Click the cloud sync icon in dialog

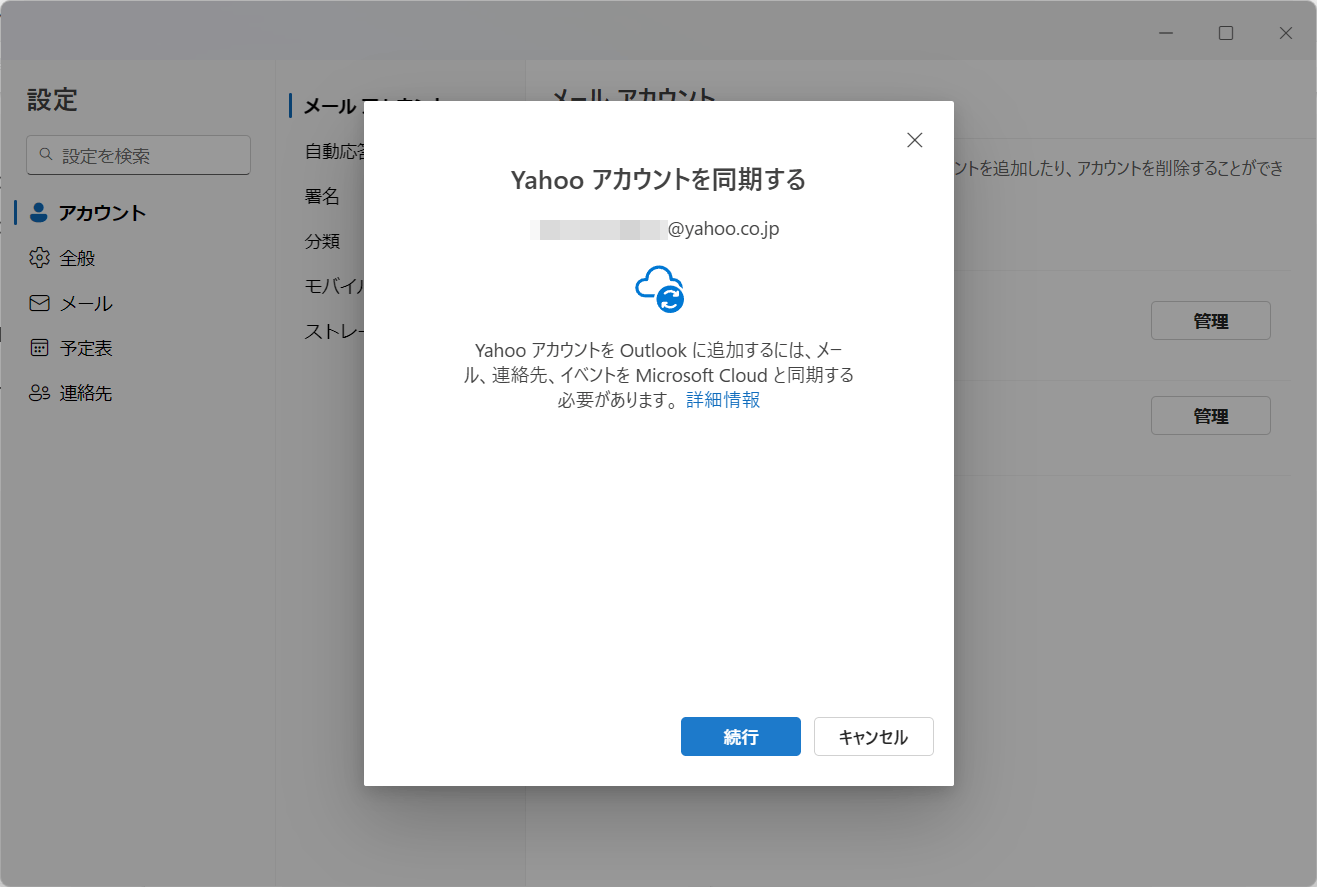coord(660,289)
